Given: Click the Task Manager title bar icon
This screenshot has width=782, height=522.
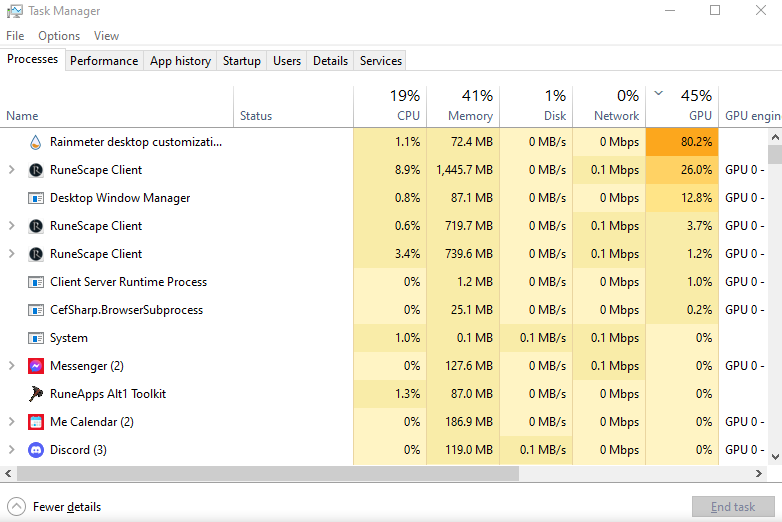Looking at the screenshot, I should click(x=14, y=11).
